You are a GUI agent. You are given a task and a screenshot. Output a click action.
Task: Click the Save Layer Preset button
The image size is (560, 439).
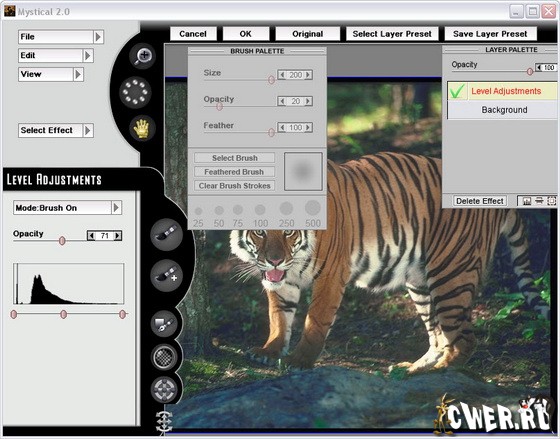click(490, 34)
